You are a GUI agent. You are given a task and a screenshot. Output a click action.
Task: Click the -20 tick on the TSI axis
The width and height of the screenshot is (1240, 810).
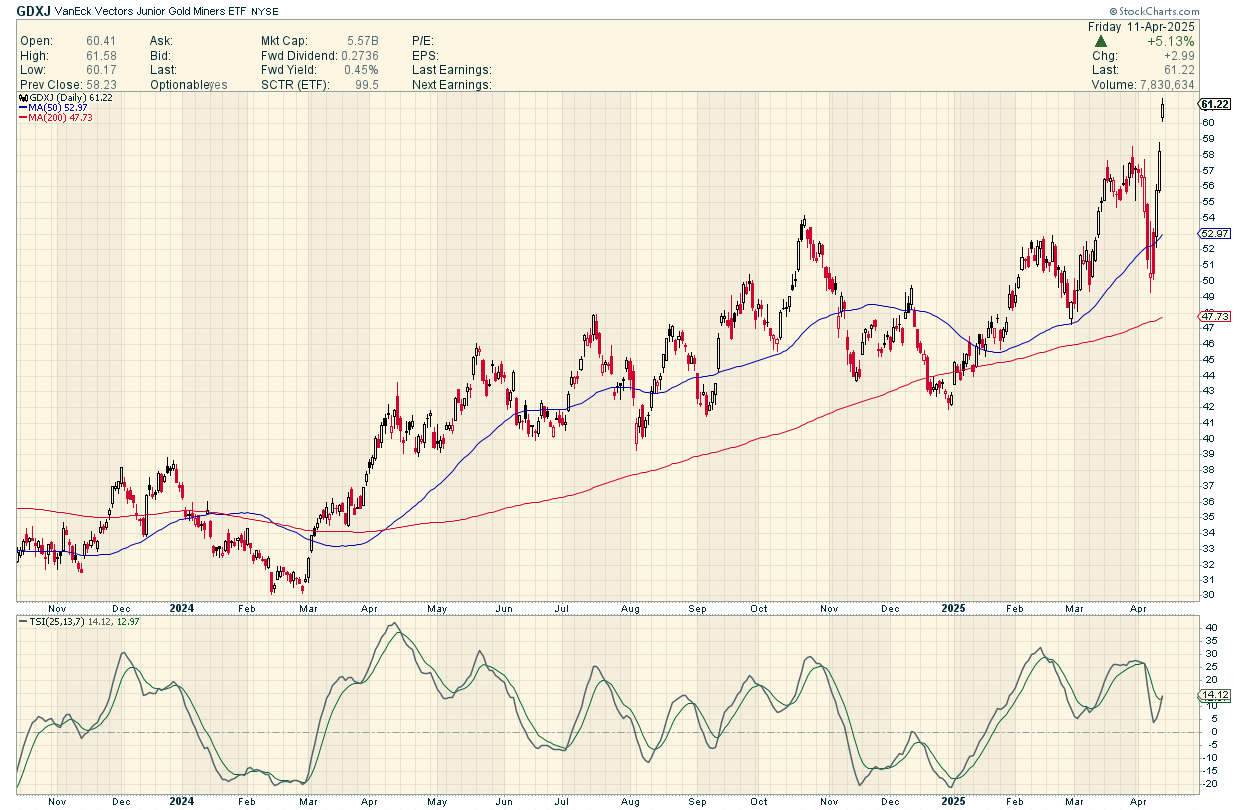(x=1209, y=783)
